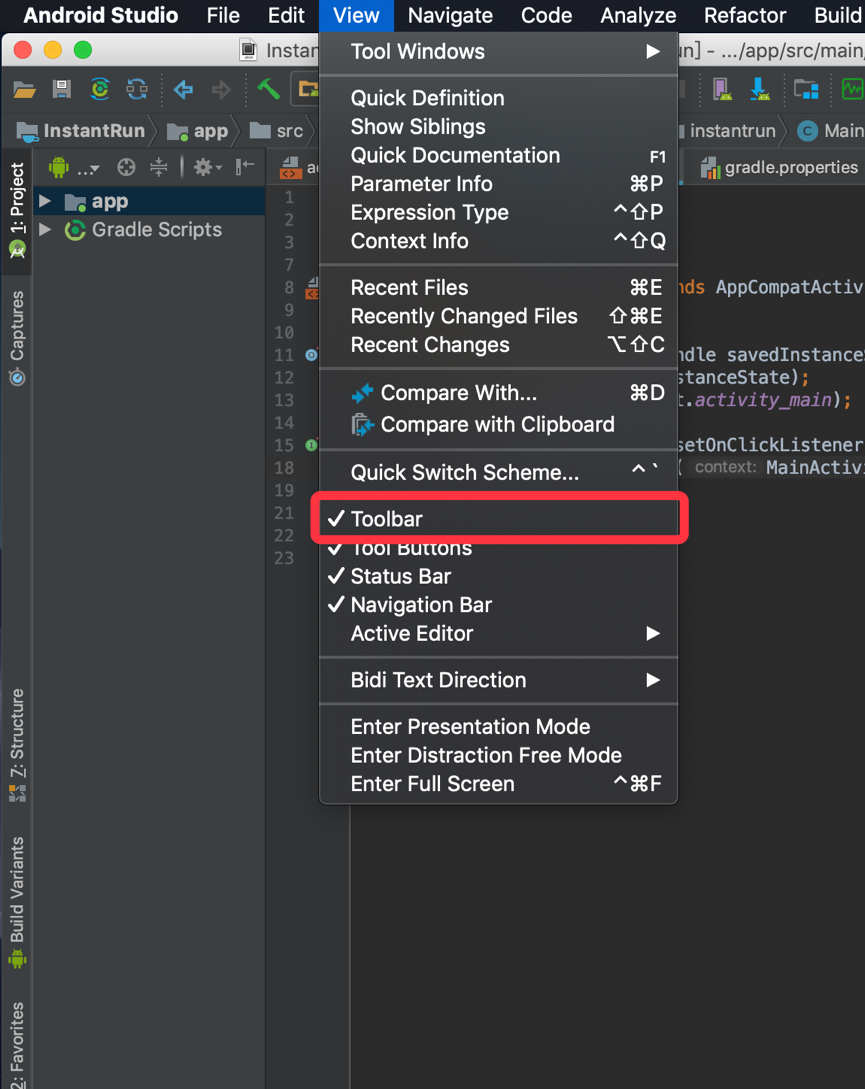
Task: Open the green Android Profiler icon
Action: pyautogui.click(x=852, y=89)
